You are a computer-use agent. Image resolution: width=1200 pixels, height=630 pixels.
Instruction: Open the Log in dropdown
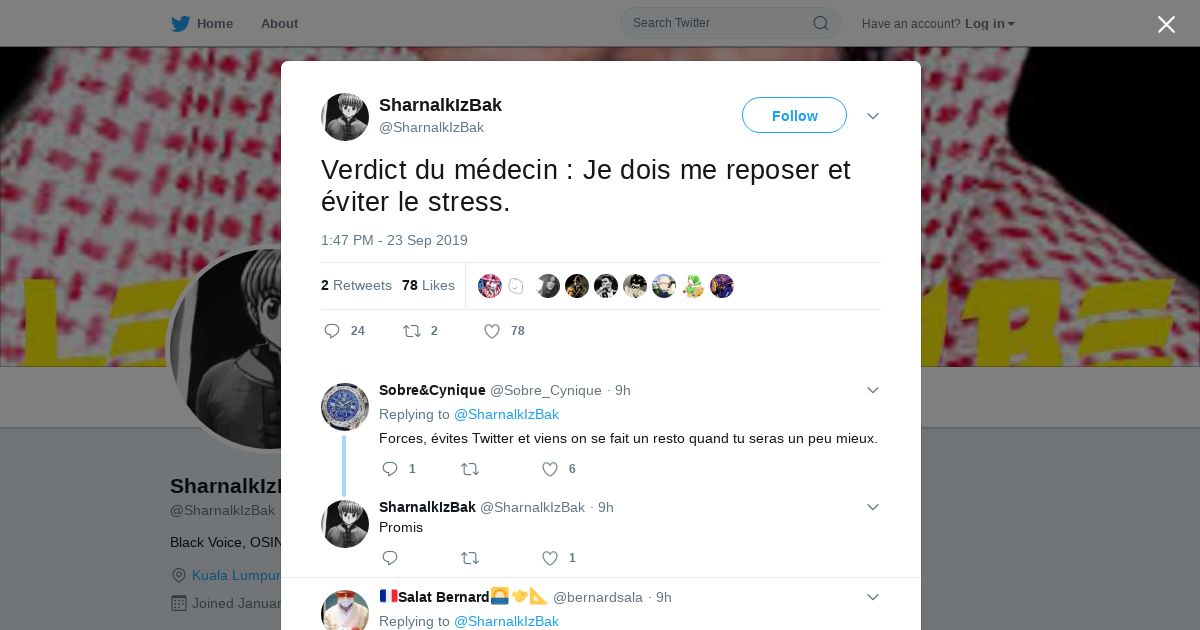point(990,24)
